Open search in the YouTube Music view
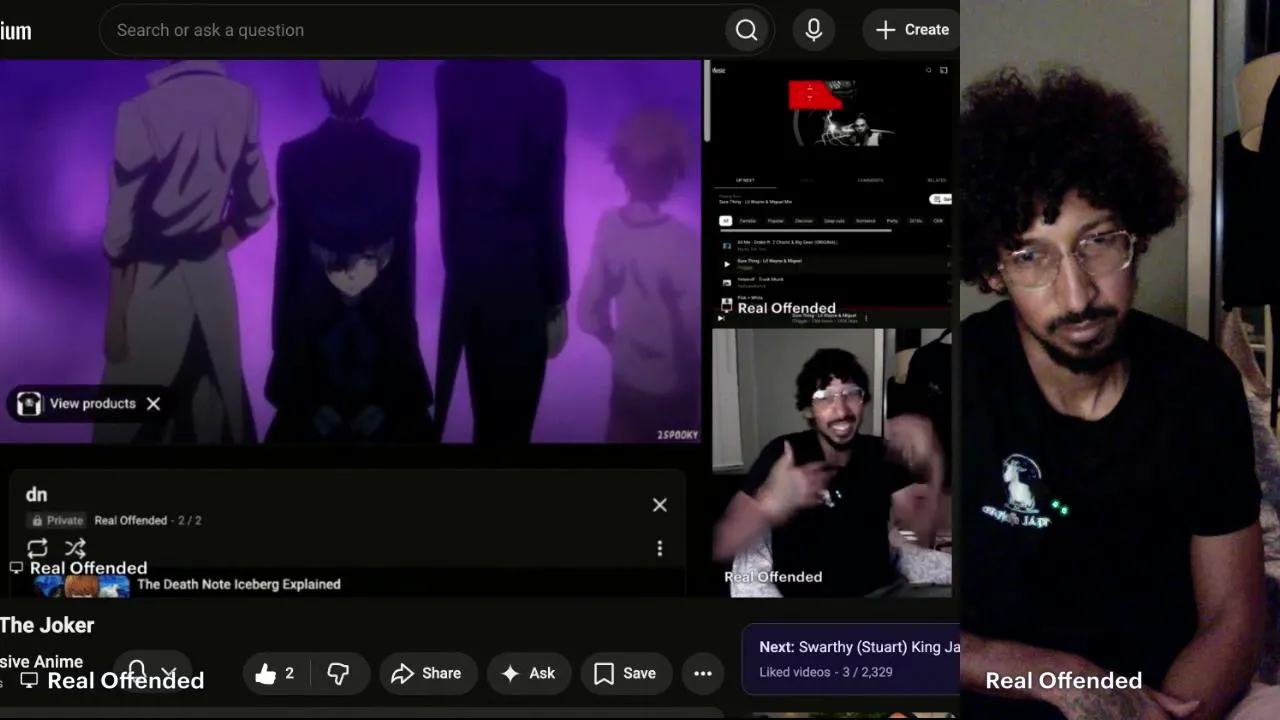1280x720 pixels. [x=928, y=70]
